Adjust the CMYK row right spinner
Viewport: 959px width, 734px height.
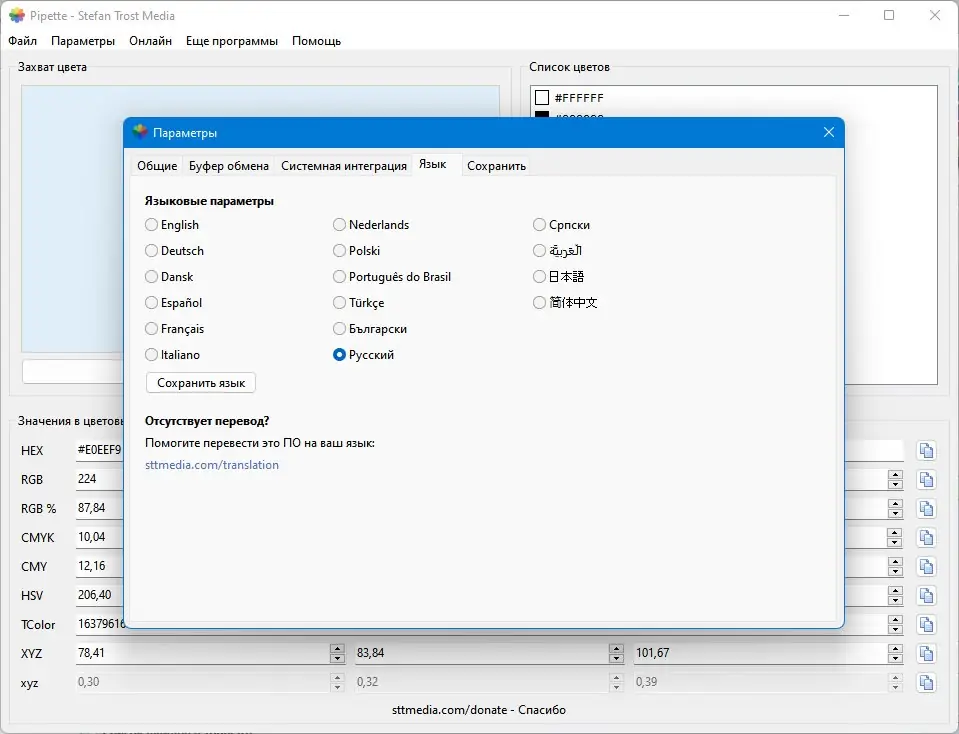[x=895, y=538]
